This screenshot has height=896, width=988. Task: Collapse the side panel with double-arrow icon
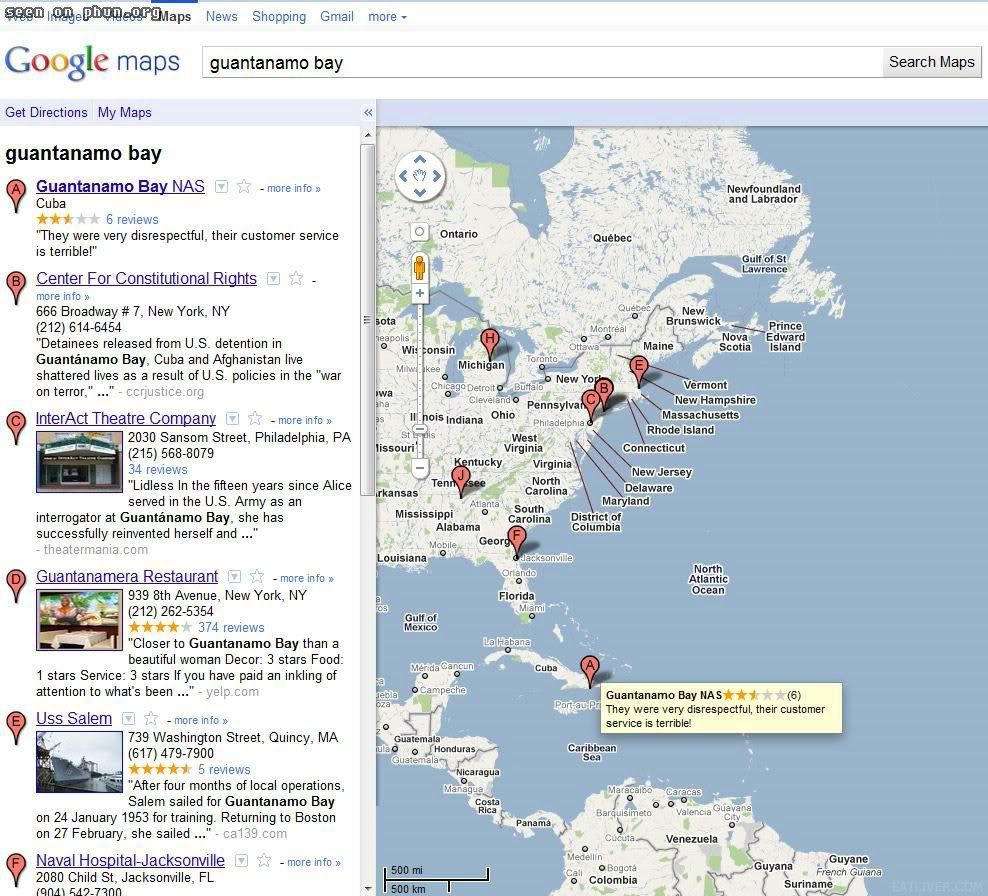coord(367,113)
